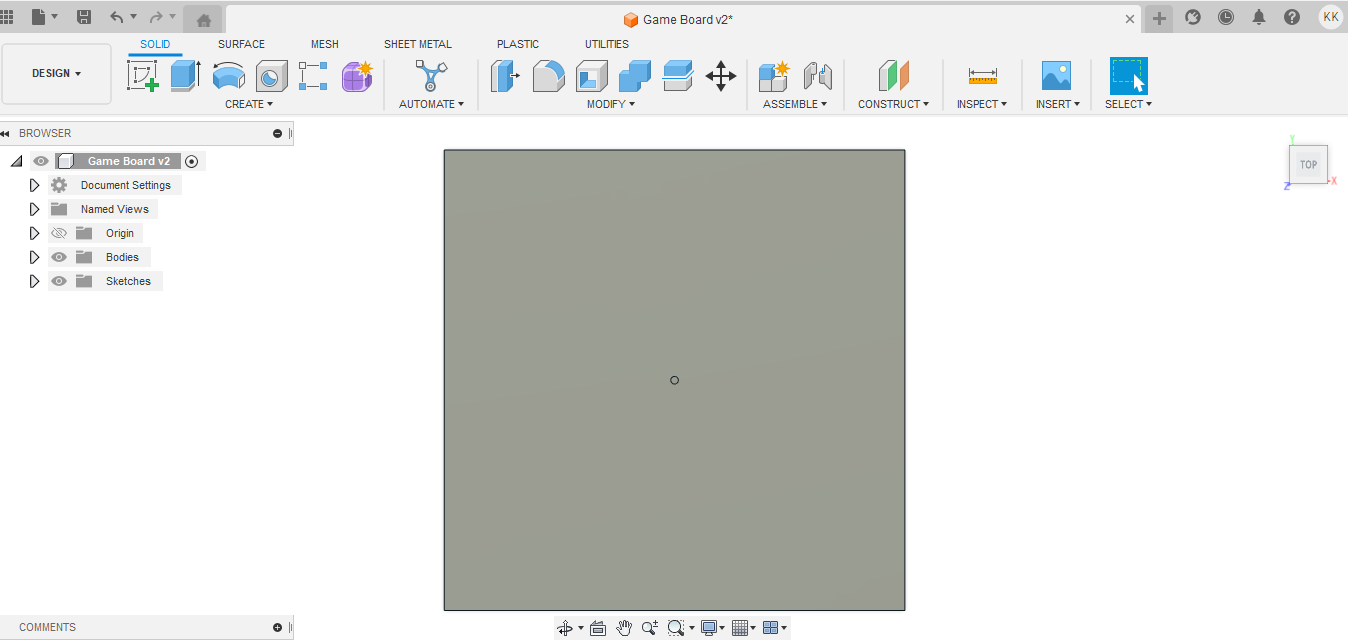The width and height of the screenshot is (1348, 643).
Task: Switch to the SURFACE tab
Action: pos(242,44)
